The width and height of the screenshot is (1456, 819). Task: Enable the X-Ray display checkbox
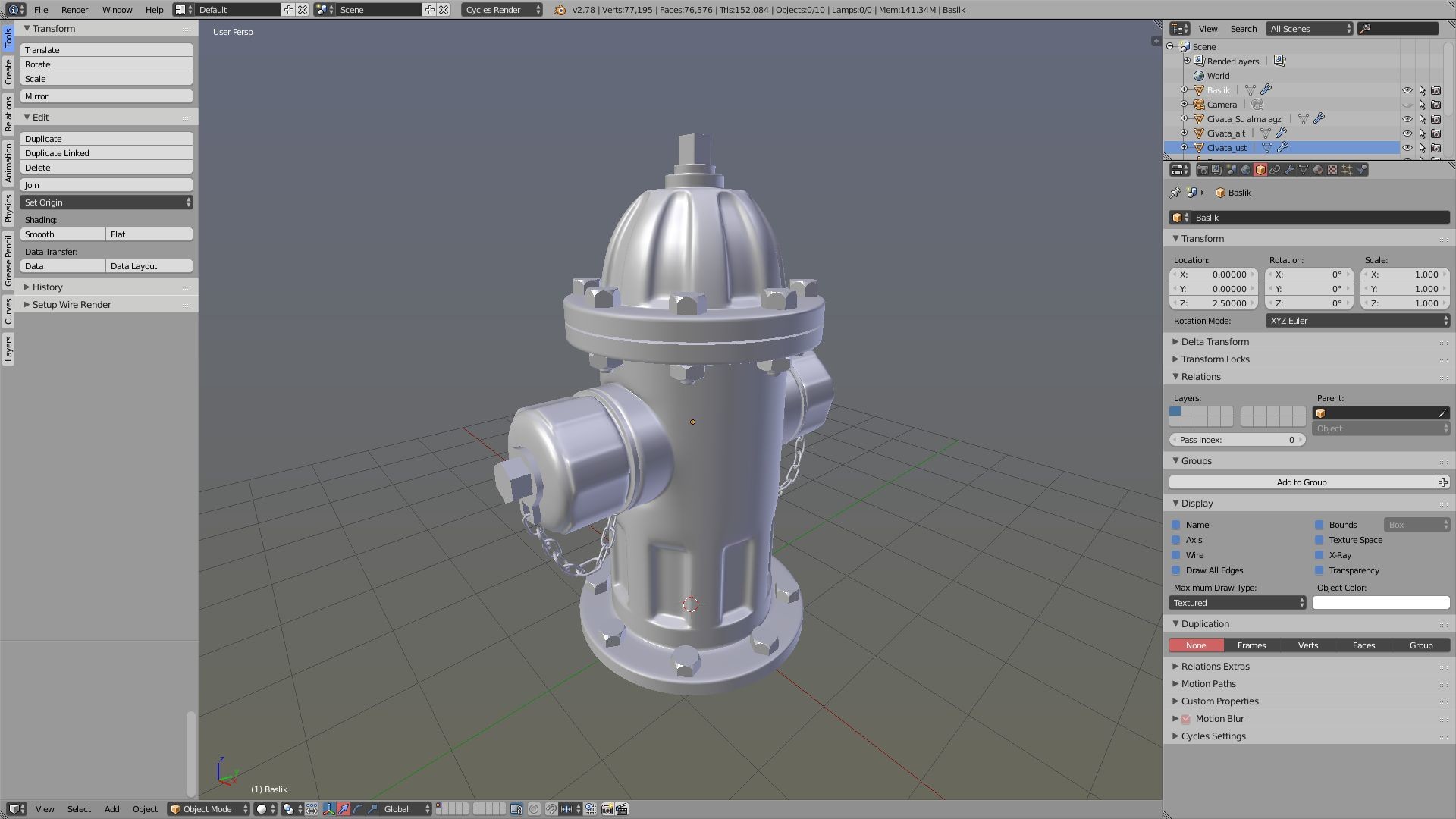click(x=1319, y=555)
